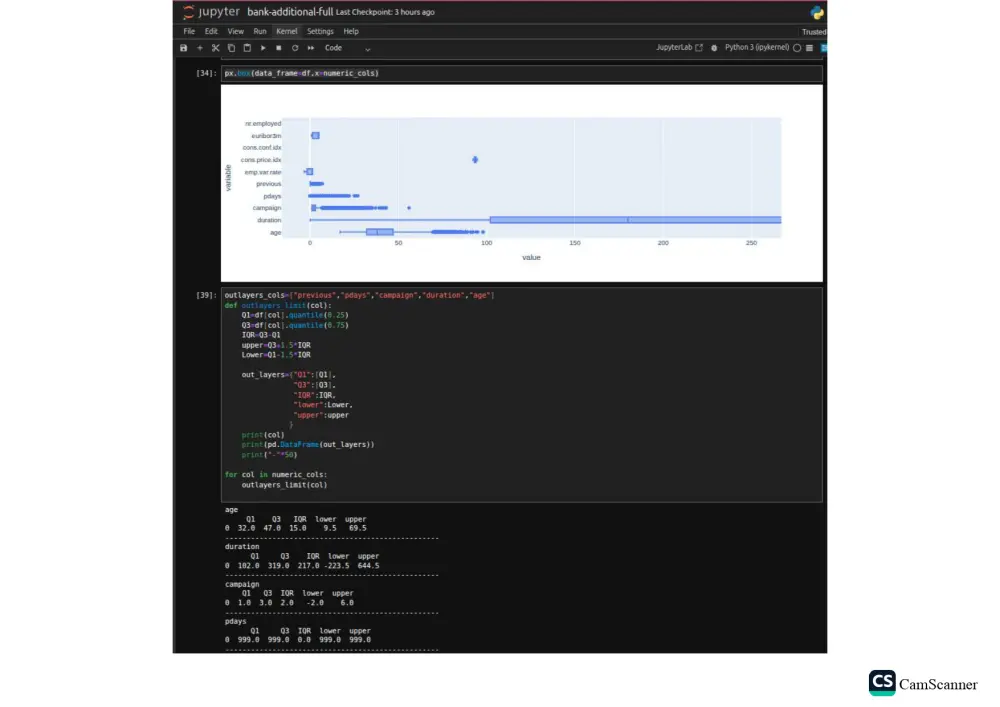Screen dimensions: 1000x707
Task: Click the kernel activity hamburger indicator
Action: [808, 47]
